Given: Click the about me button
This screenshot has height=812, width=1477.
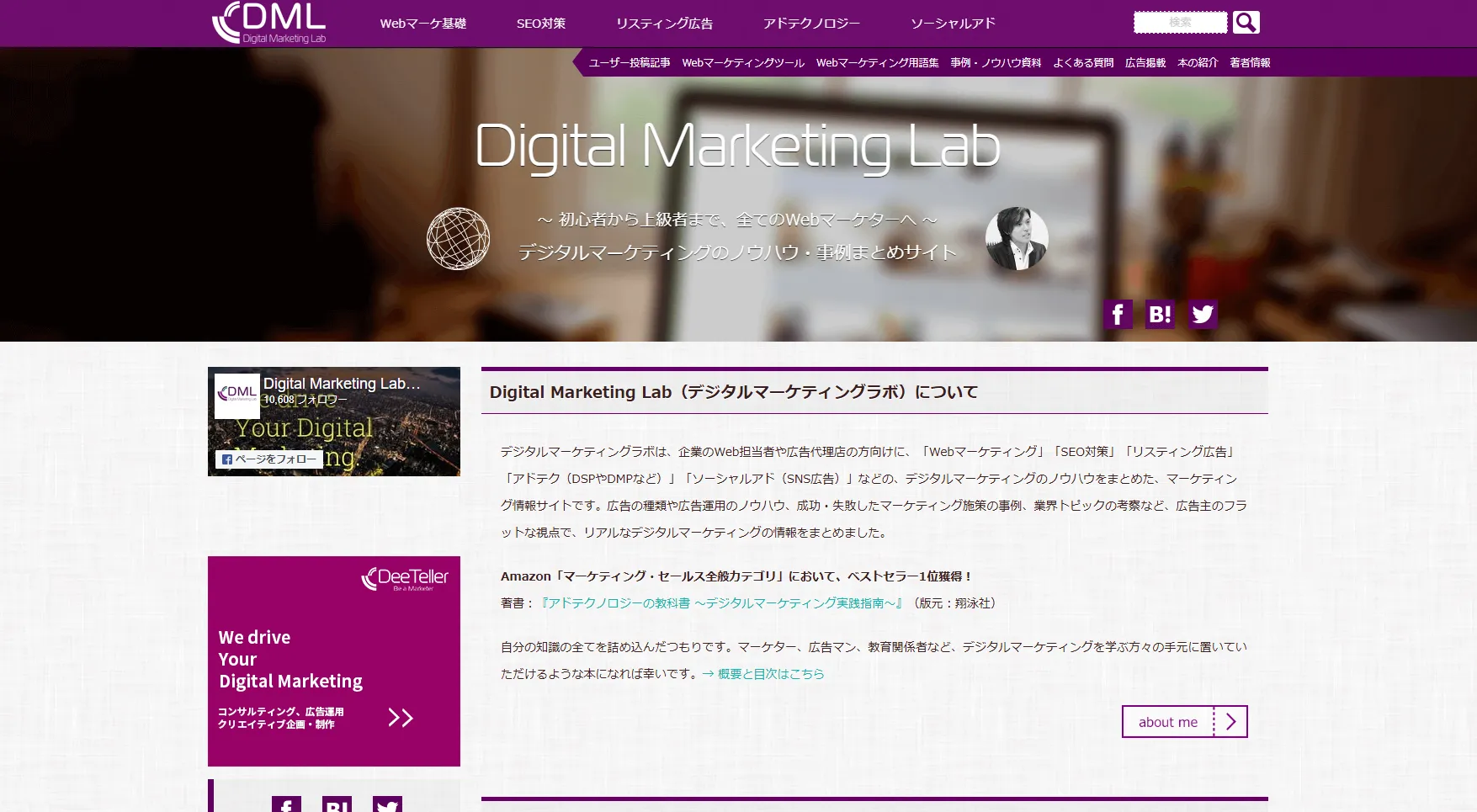Looking at the screenshot, I should (1185, 722).
